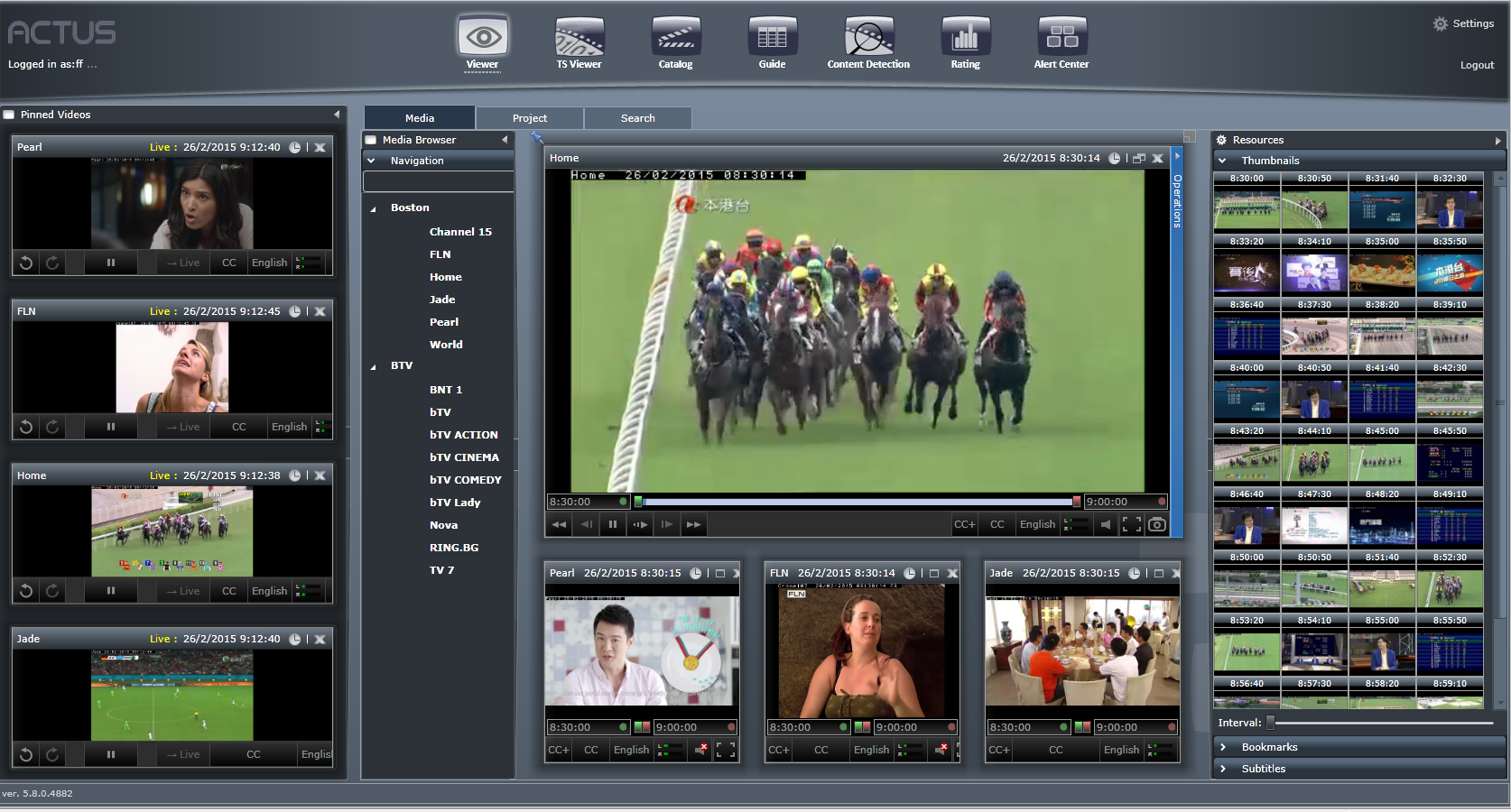The image size is (1511, 812).
Task: Jump back on pinned Pearl video
Action: [26, 263]
